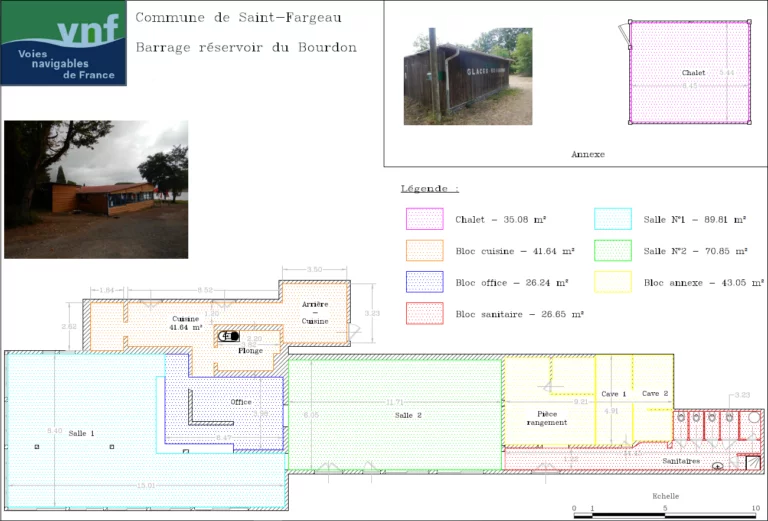Click the Bloc office blue legend swatch
Screen dimensions: 768x521
coord(423,282)
